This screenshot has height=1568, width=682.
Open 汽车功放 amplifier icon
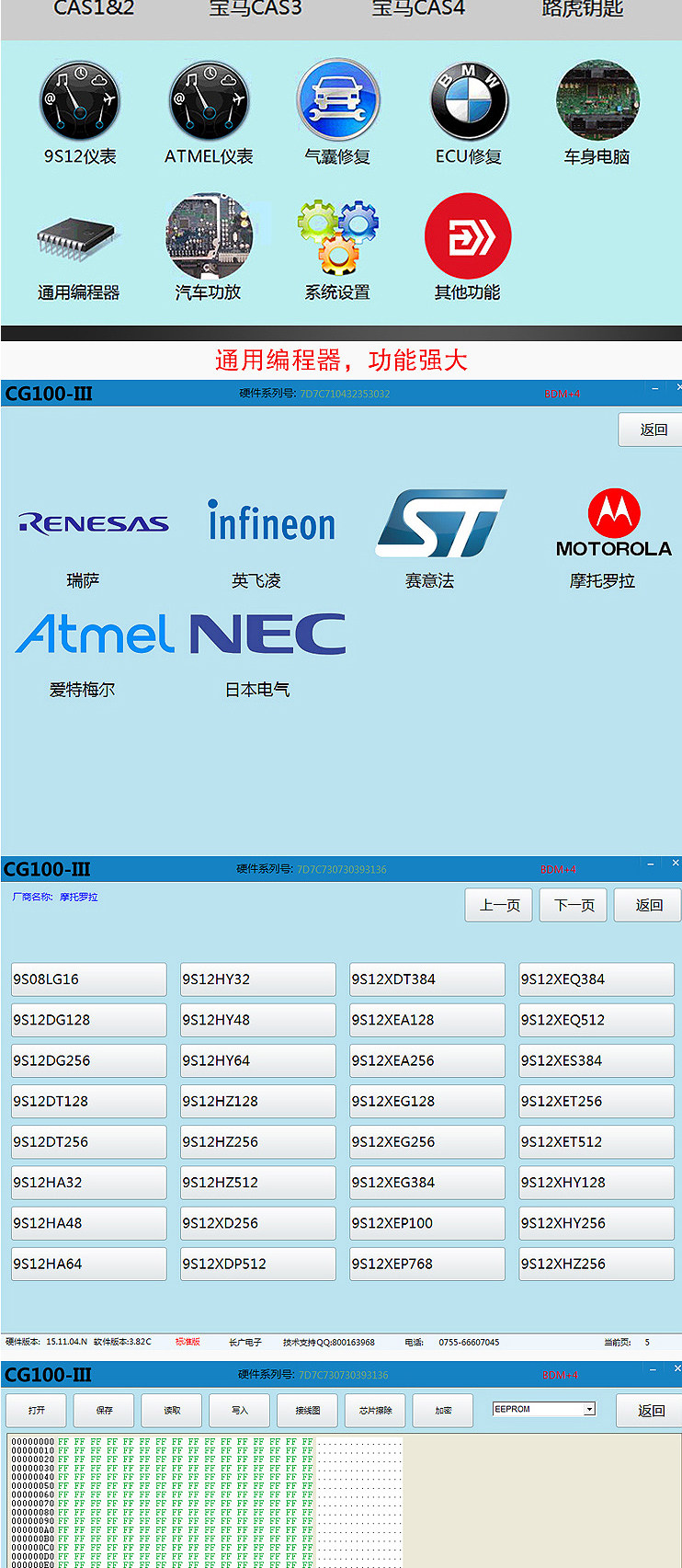(x=209, y=235)
